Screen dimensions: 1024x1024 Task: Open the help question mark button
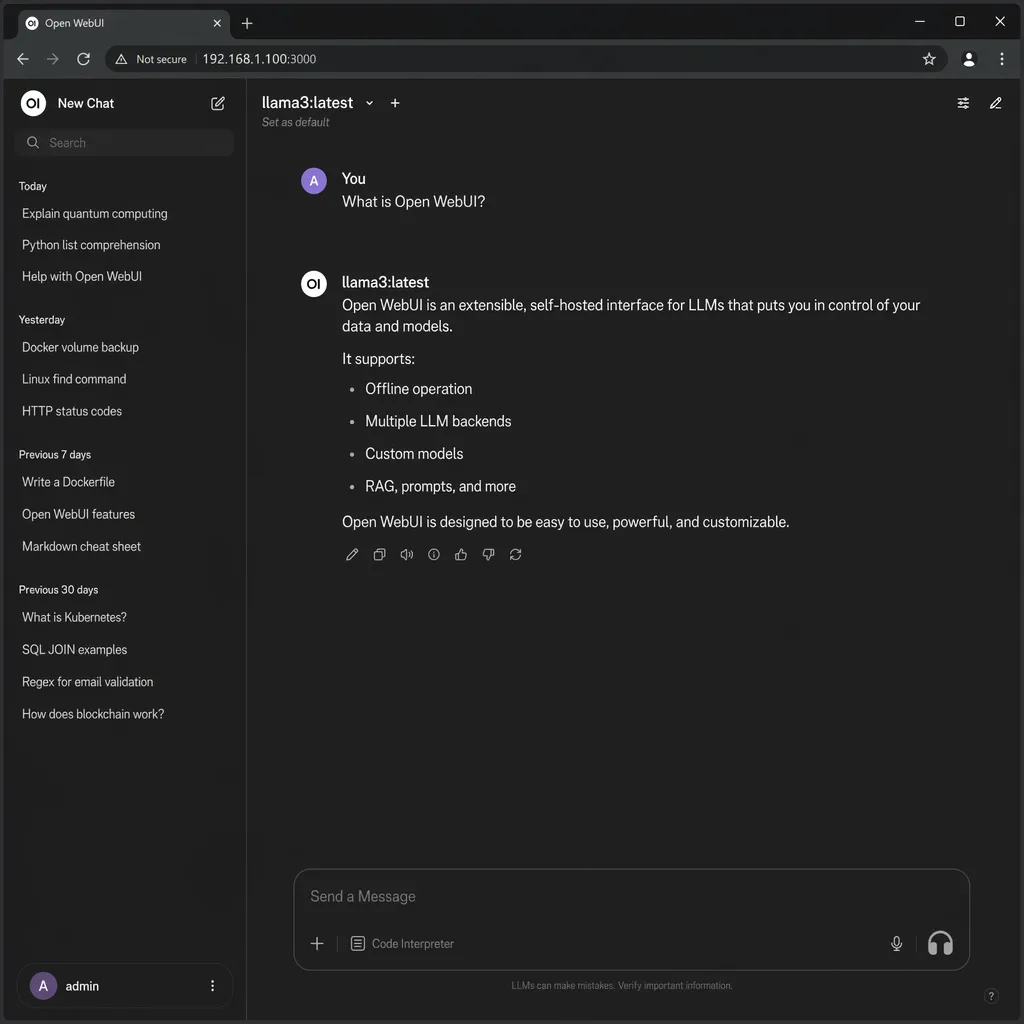991,995
